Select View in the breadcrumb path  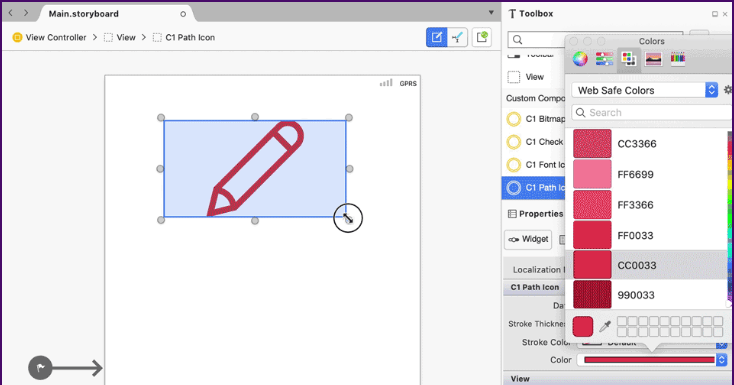(x=120, y=37)
